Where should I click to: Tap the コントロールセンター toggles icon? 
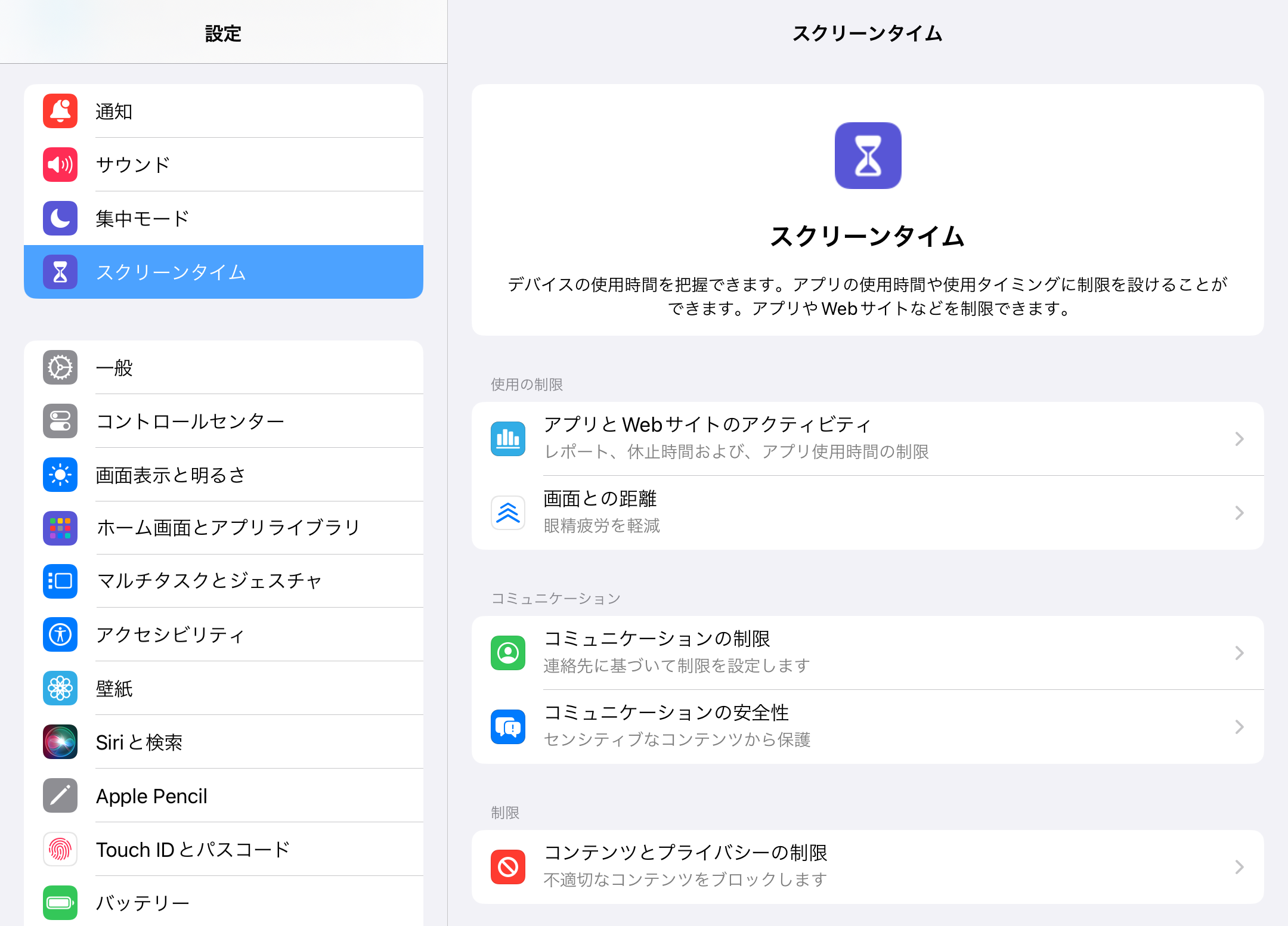pos(60,421)
